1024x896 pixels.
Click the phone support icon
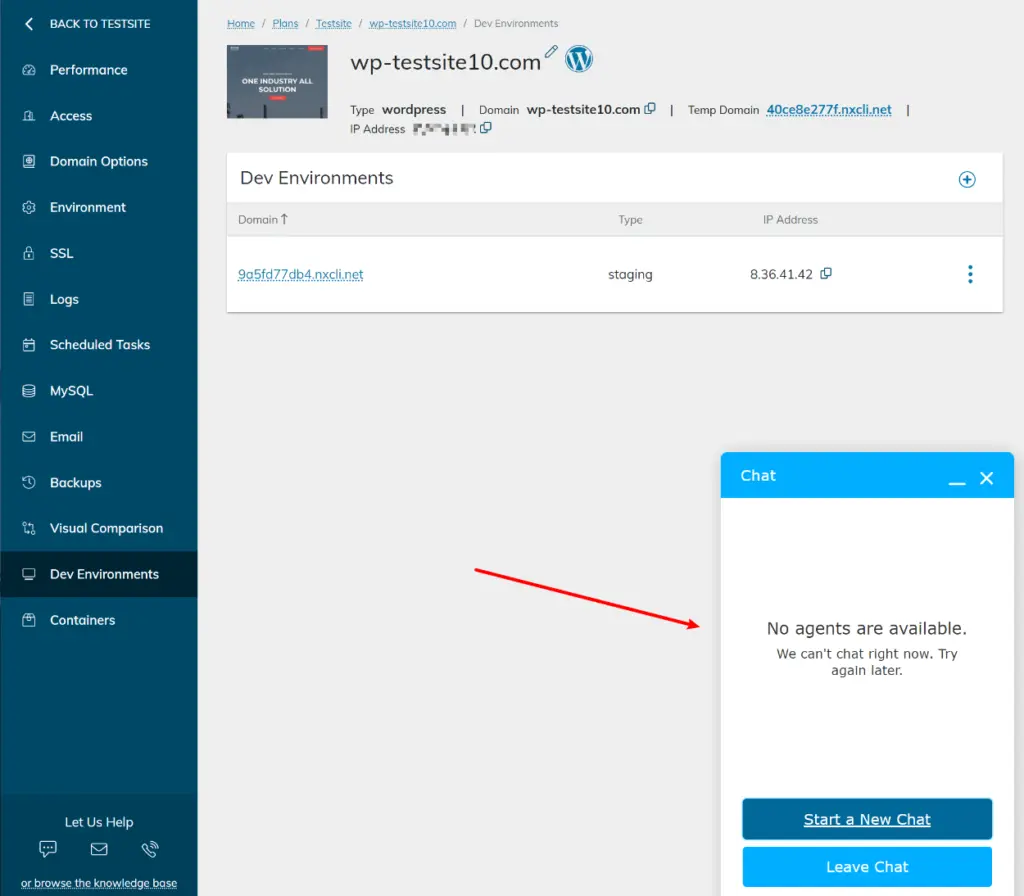pos(150,849)
